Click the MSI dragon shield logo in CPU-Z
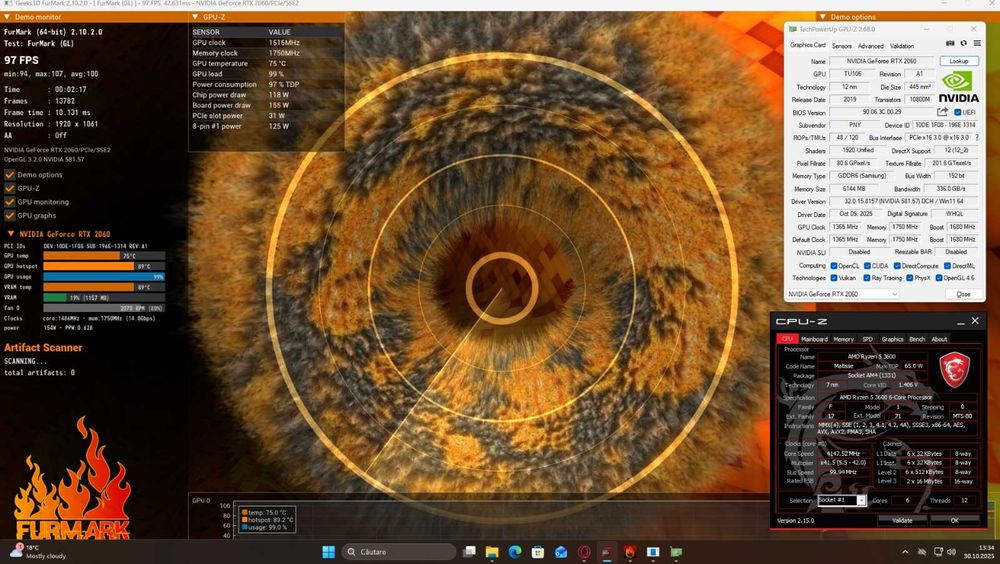Screen dimensions: 1000x564 coord(955,369)
